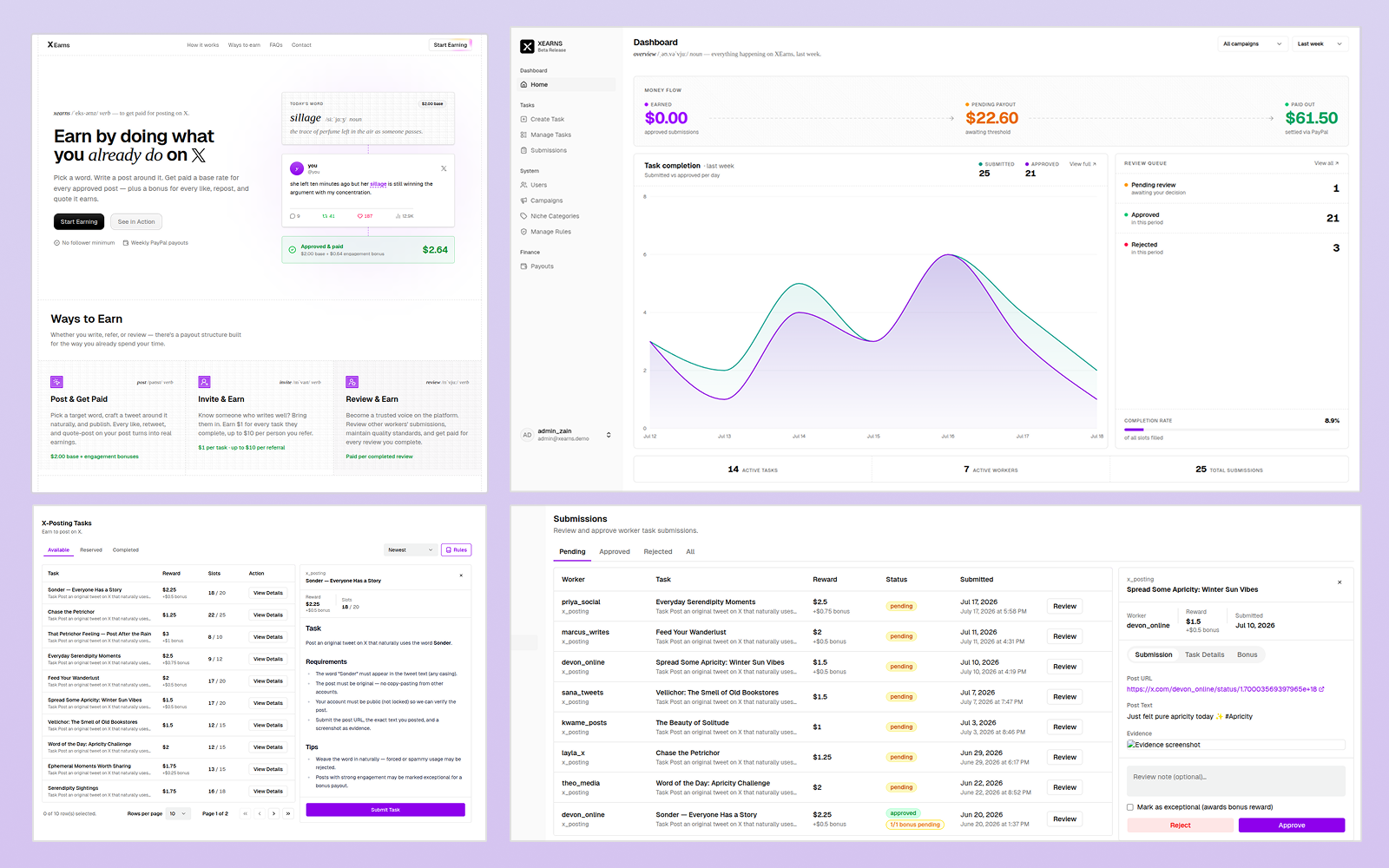Viewport: 1389px width, 868px height.
Task: Click the repost icon showing 41 on tweet card
Action: click(x=325, y=216)
